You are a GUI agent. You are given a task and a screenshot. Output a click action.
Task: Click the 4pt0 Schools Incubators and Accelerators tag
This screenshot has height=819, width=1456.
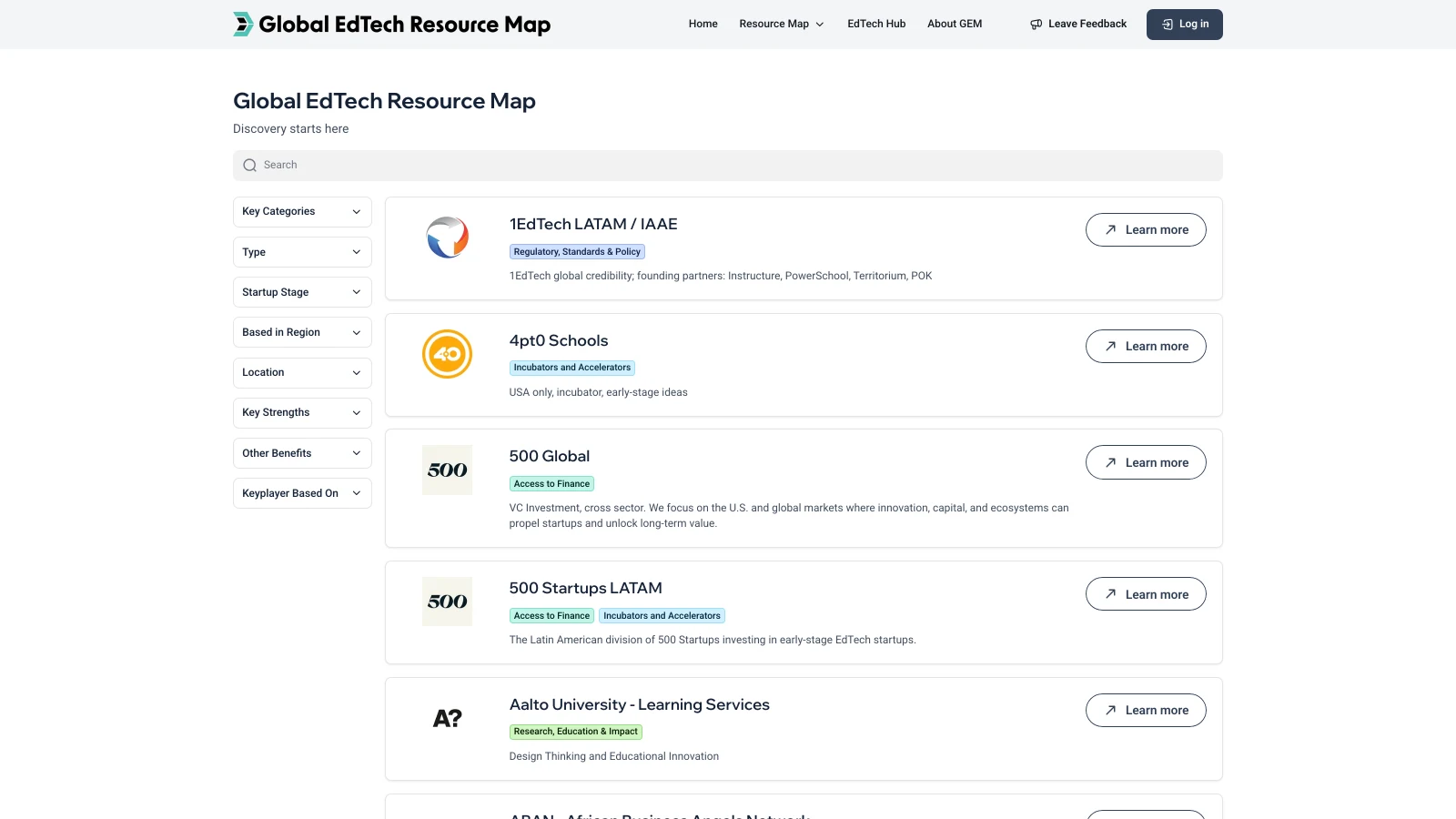[572, 368]
